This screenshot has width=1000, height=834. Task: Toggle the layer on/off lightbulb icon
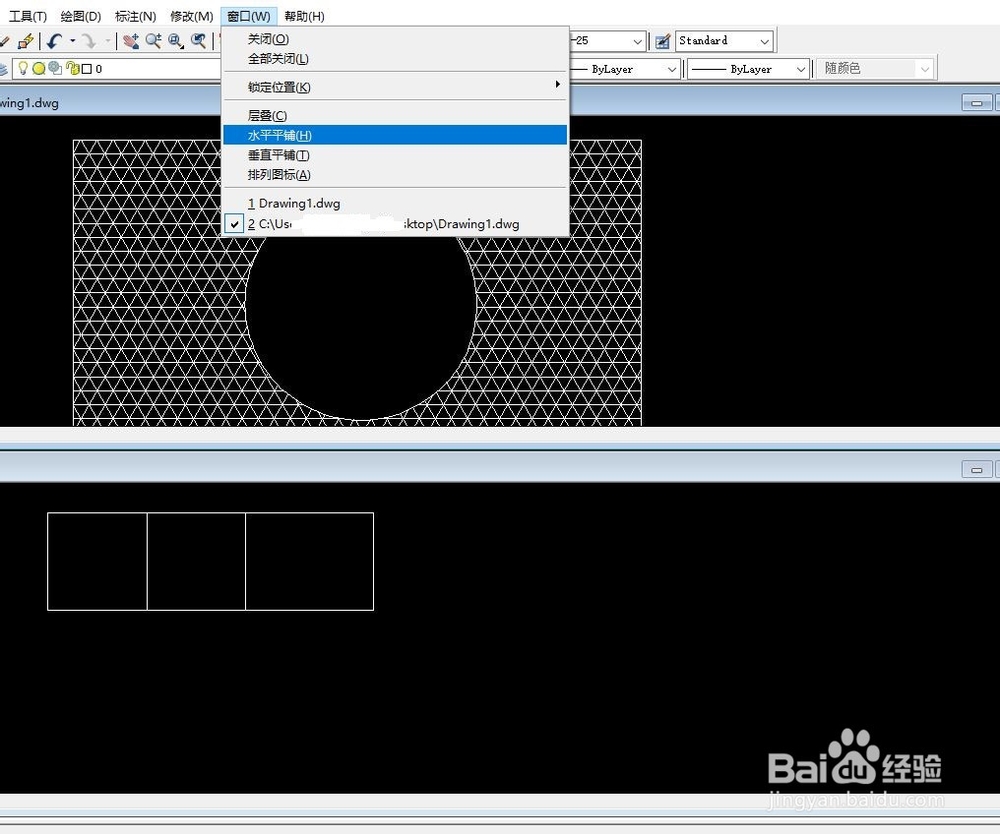[x=23, y=68]
